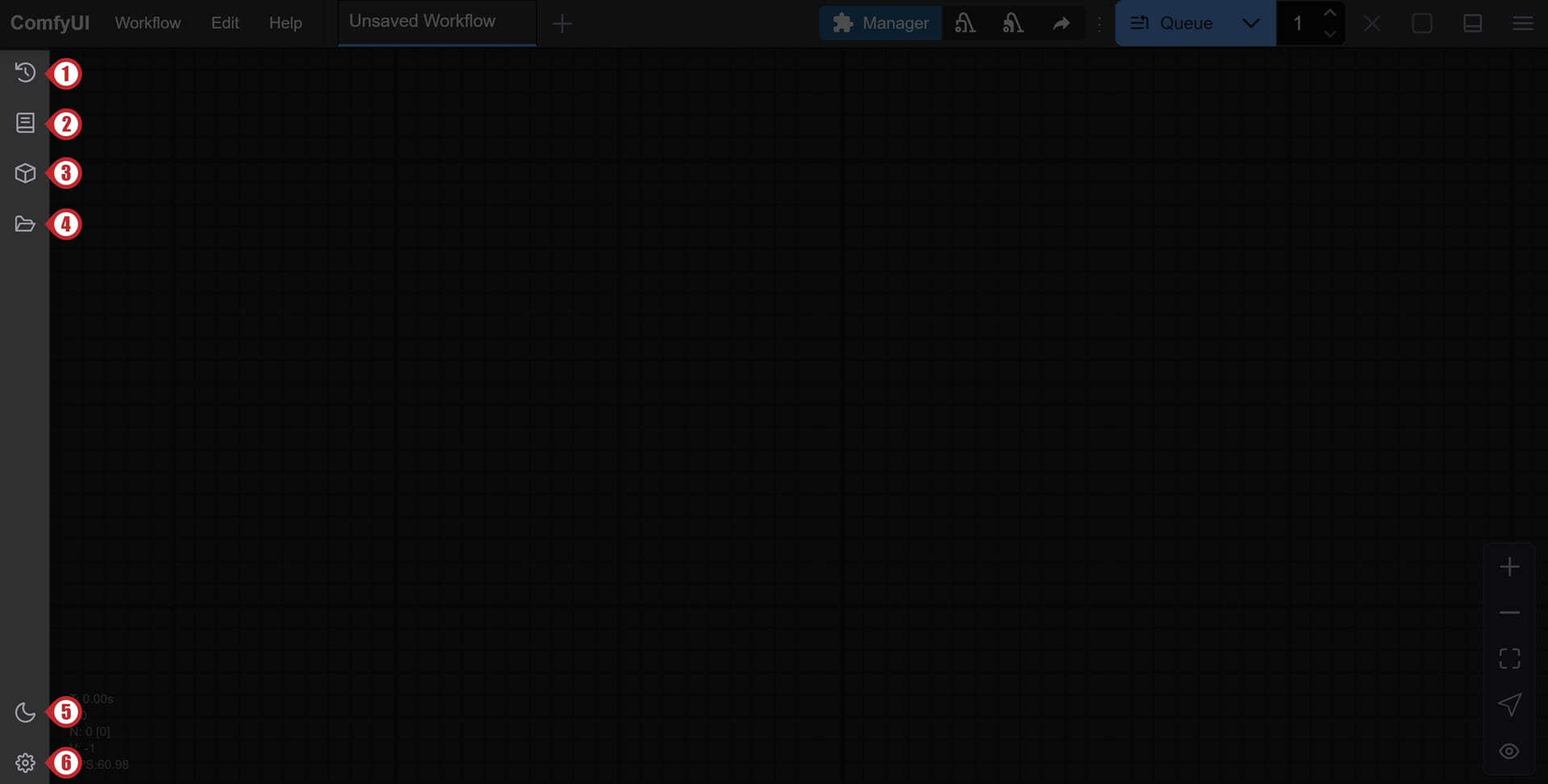Open the Edit menu

point(225,23)
